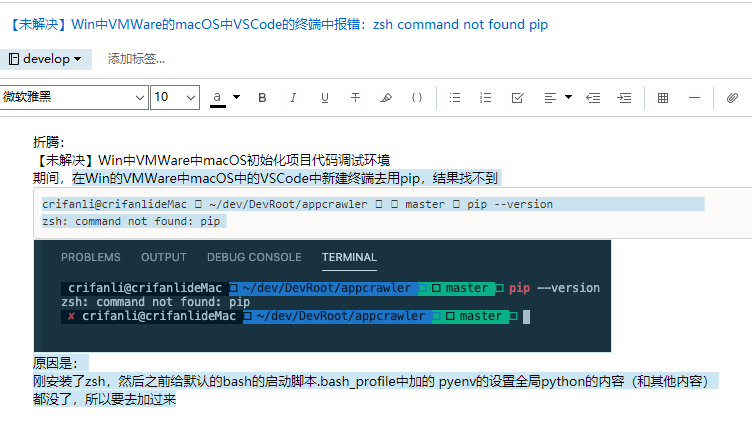The width and height of the screenshot is (752, 437).
Task: Click the line 都没了，所以要去加过来
Action: [105, 399]
